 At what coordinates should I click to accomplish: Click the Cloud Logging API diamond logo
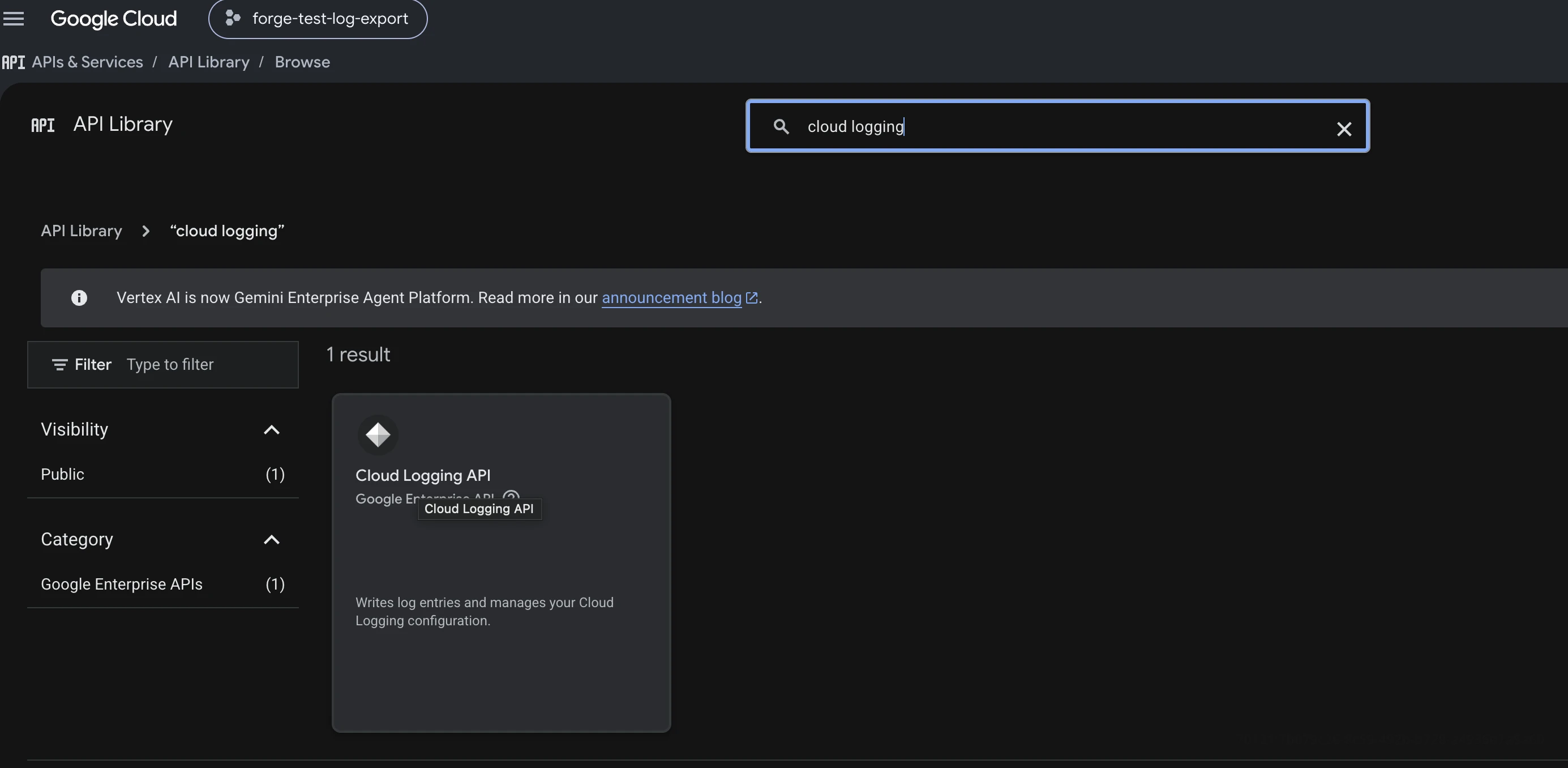[378, 435]
